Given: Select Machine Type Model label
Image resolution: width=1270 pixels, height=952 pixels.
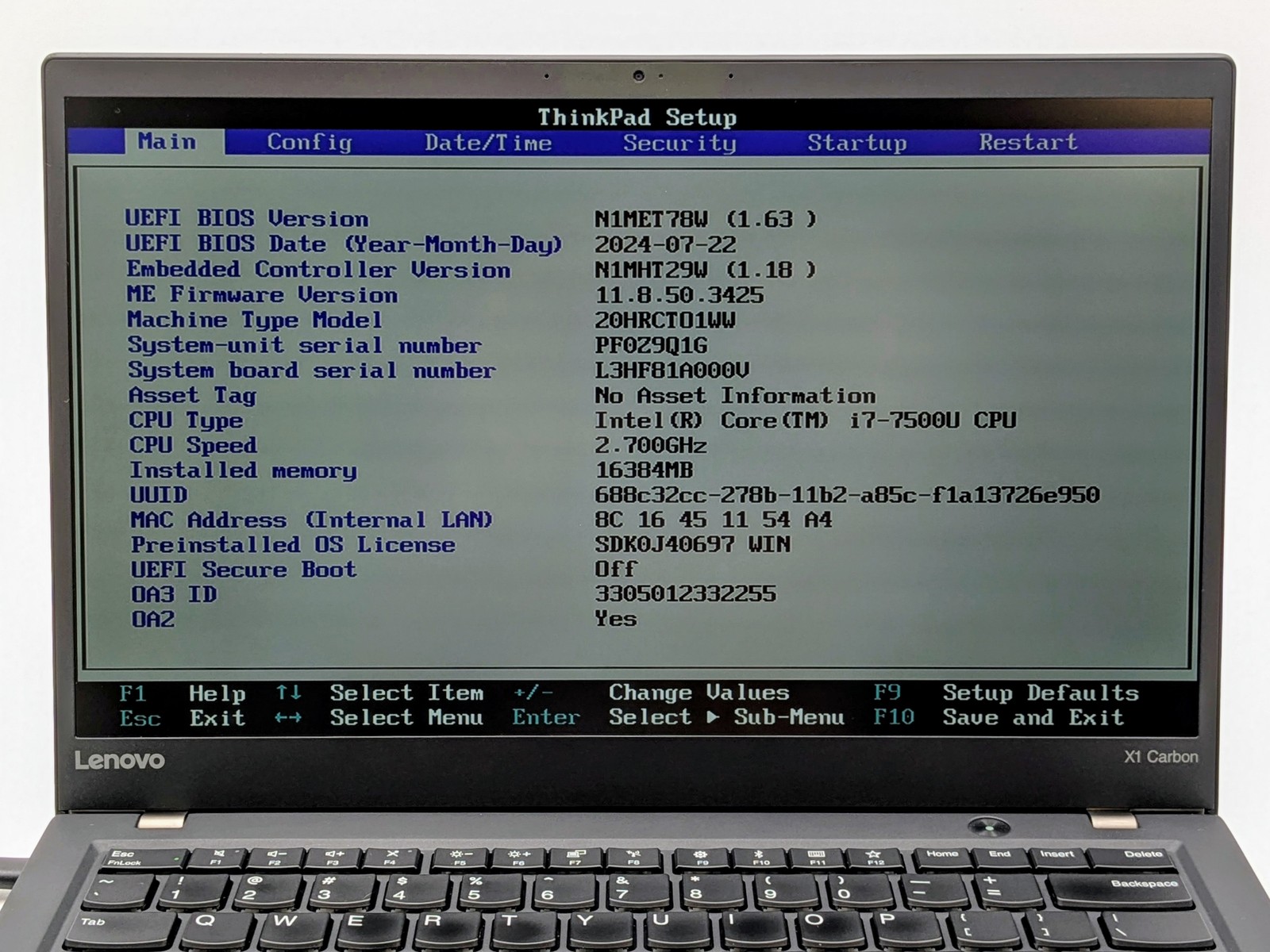Looking at the screenshot, I should (x=255, y=320).
